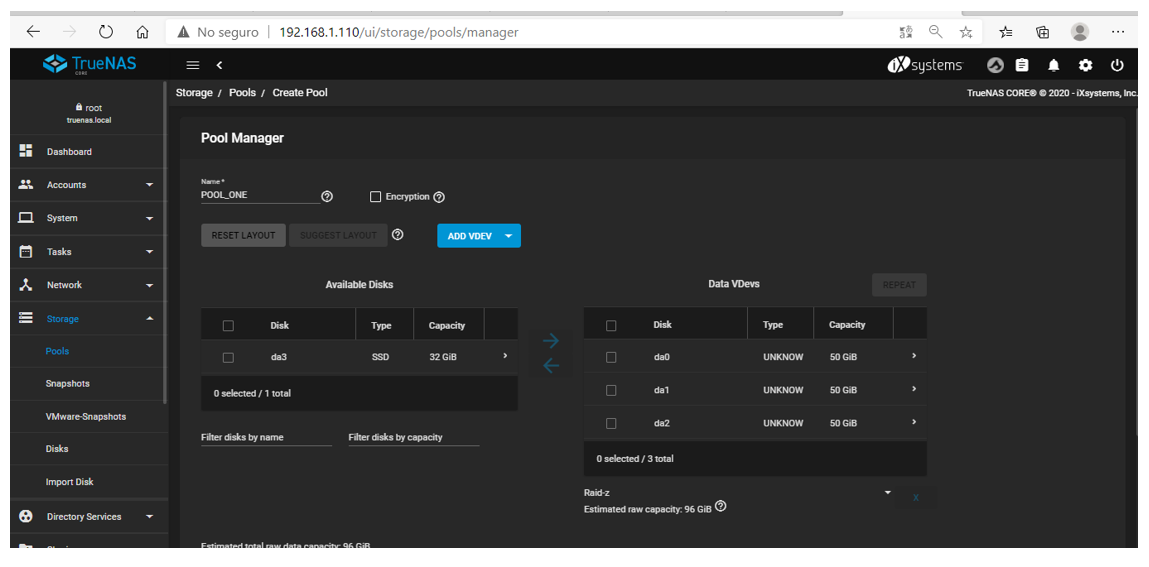This screenshot has width=1149, height=567.
Task: Open the browser settings and more menu (three dots)
Action: tap(1117, 32)
